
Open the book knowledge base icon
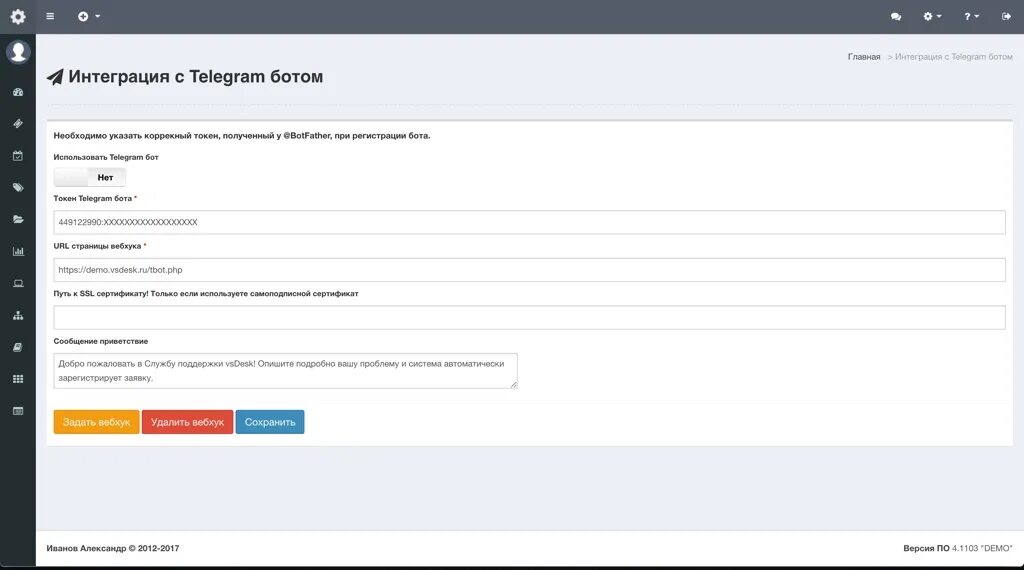(18, 347)
